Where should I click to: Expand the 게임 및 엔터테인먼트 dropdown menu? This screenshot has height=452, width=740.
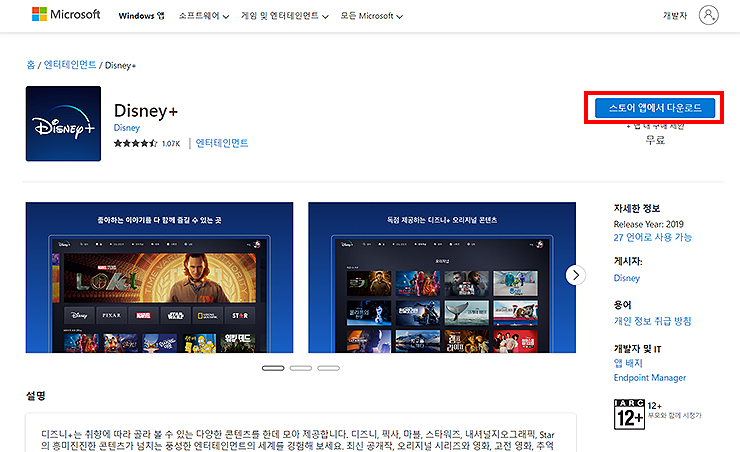285,16
